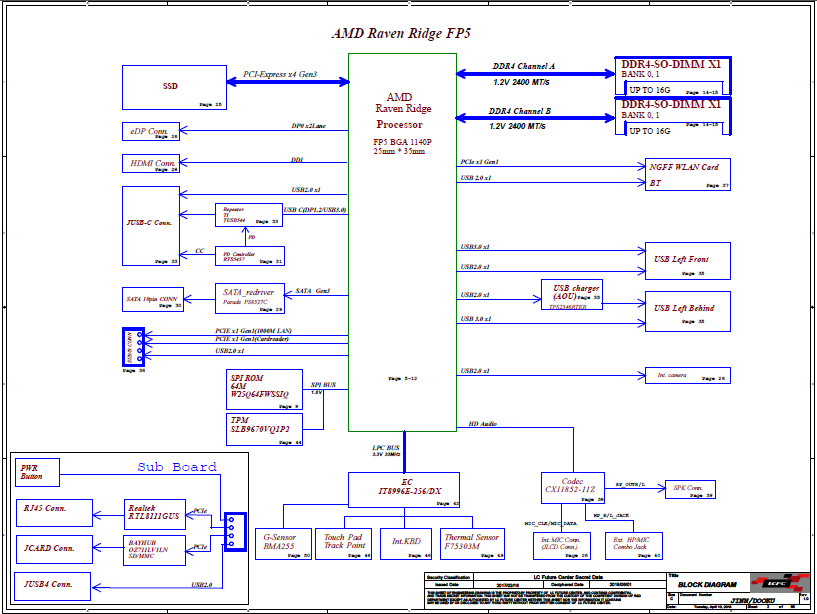This screenshot has width=817, height=614.
Task: Select the EC IT8996E-256/DX block
Action: pos(404,490)
